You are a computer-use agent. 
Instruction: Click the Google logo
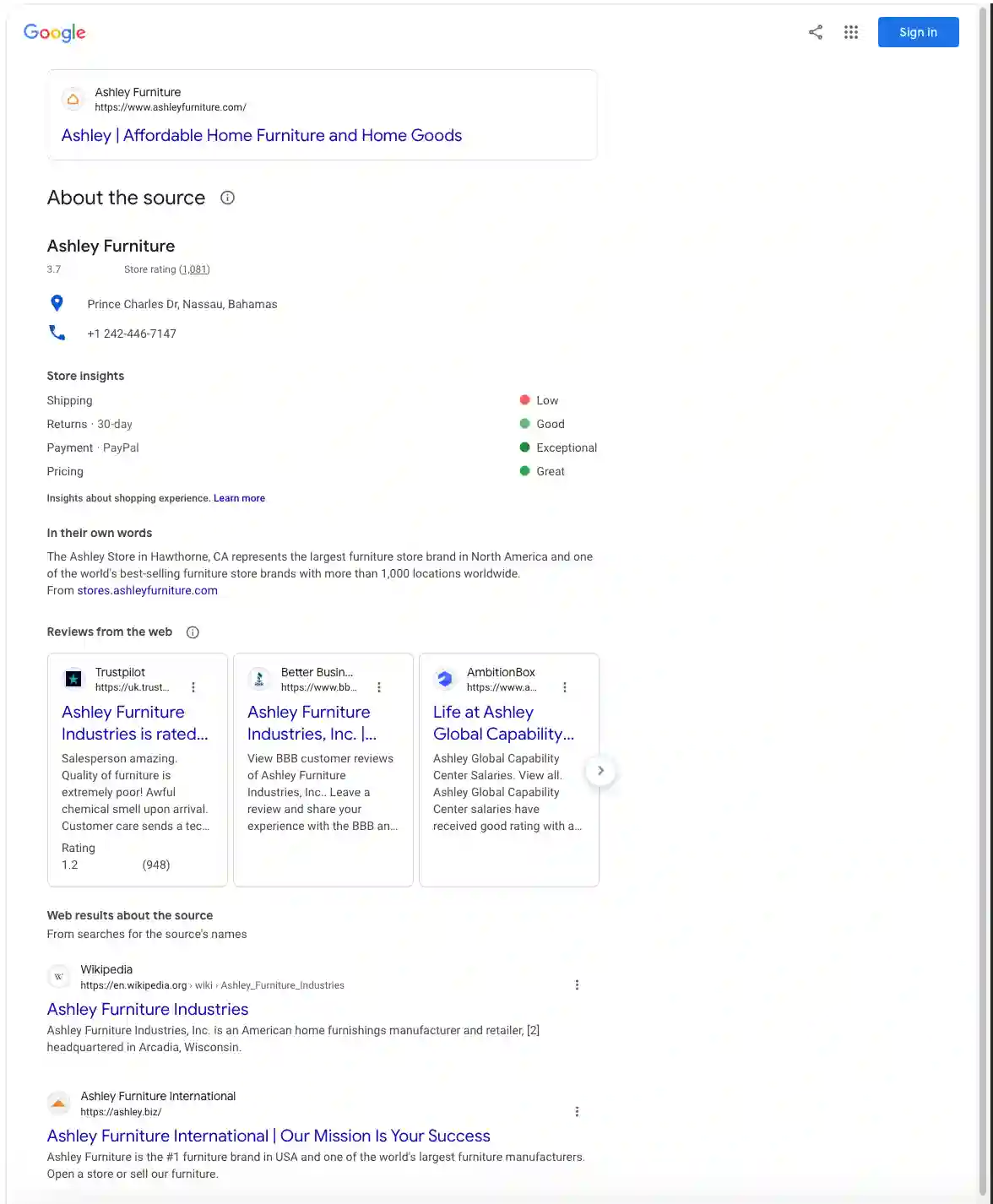pos(55,32)
